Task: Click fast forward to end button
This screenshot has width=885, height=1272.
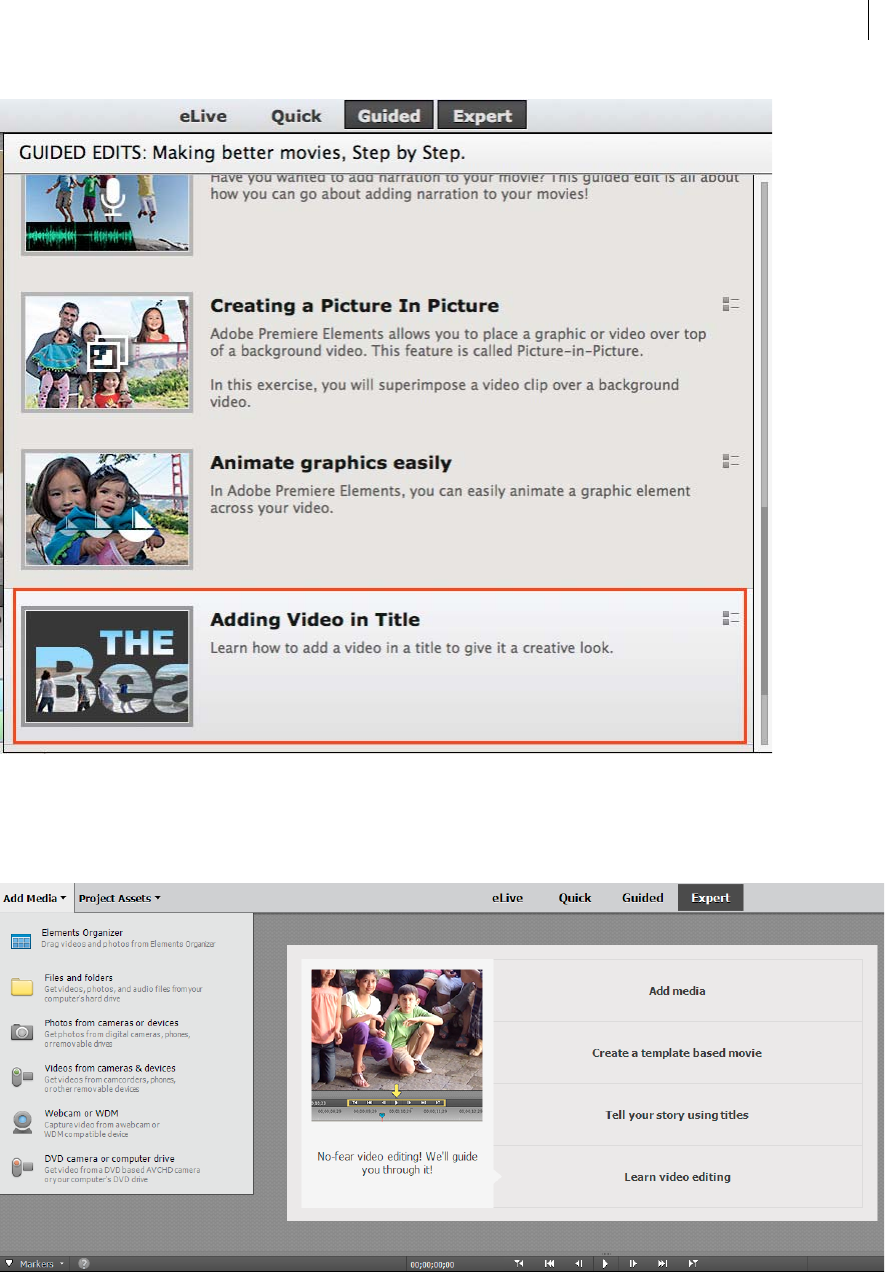Action: (x=662, y=1264)
